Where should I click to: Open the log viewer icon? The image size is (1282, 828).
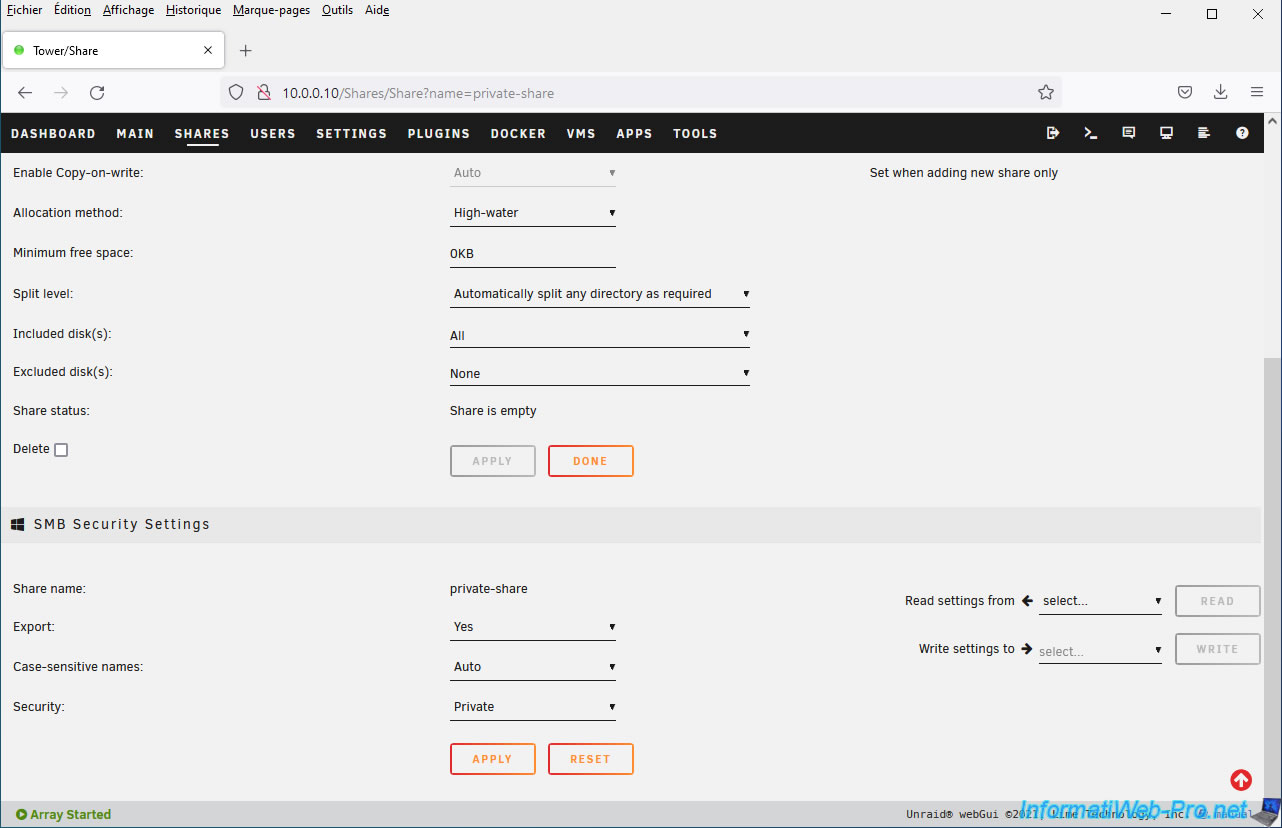click(1204, 133)
